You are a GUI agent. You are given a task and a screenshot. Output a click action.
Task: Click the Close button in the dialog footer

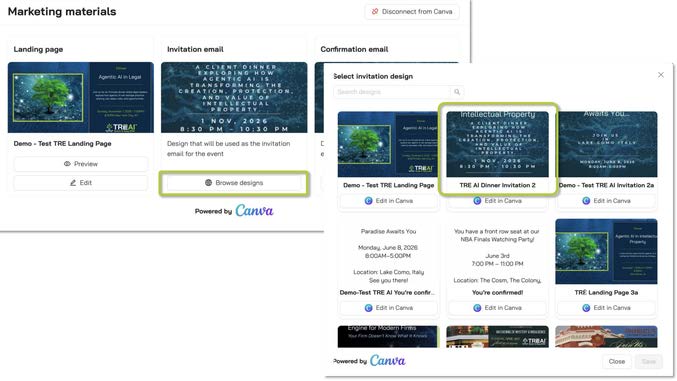617,362
